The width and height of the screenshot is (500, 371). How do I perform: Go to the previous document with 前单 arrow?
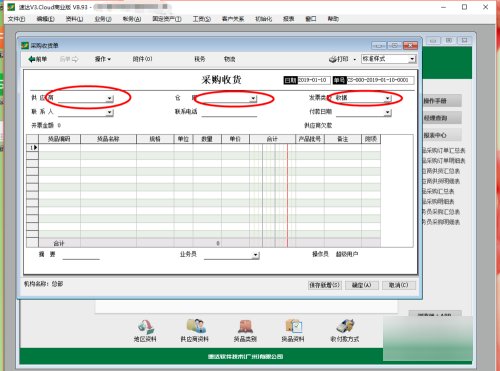click(37, 59)
